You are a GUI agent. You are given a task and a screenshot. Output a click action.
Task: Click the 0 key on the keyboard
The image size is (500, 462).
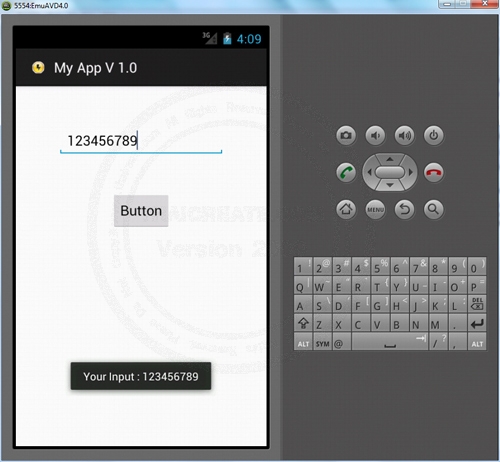(x=477, y=266)
